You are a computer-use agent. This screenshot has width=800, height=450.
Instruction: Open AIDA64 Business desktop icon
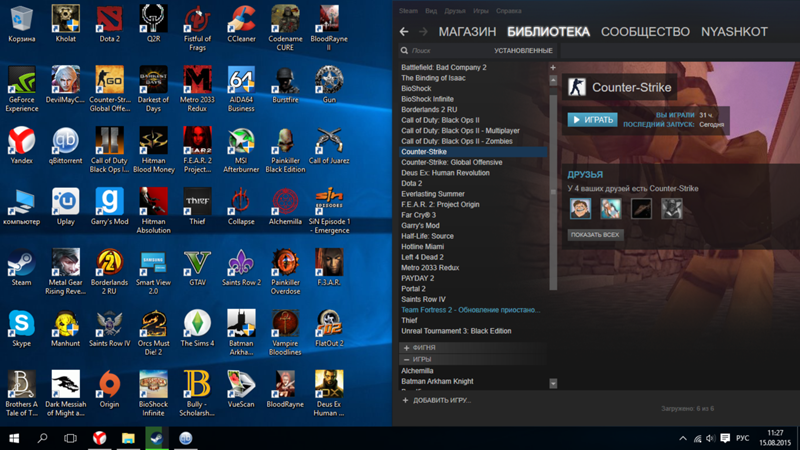241,89
